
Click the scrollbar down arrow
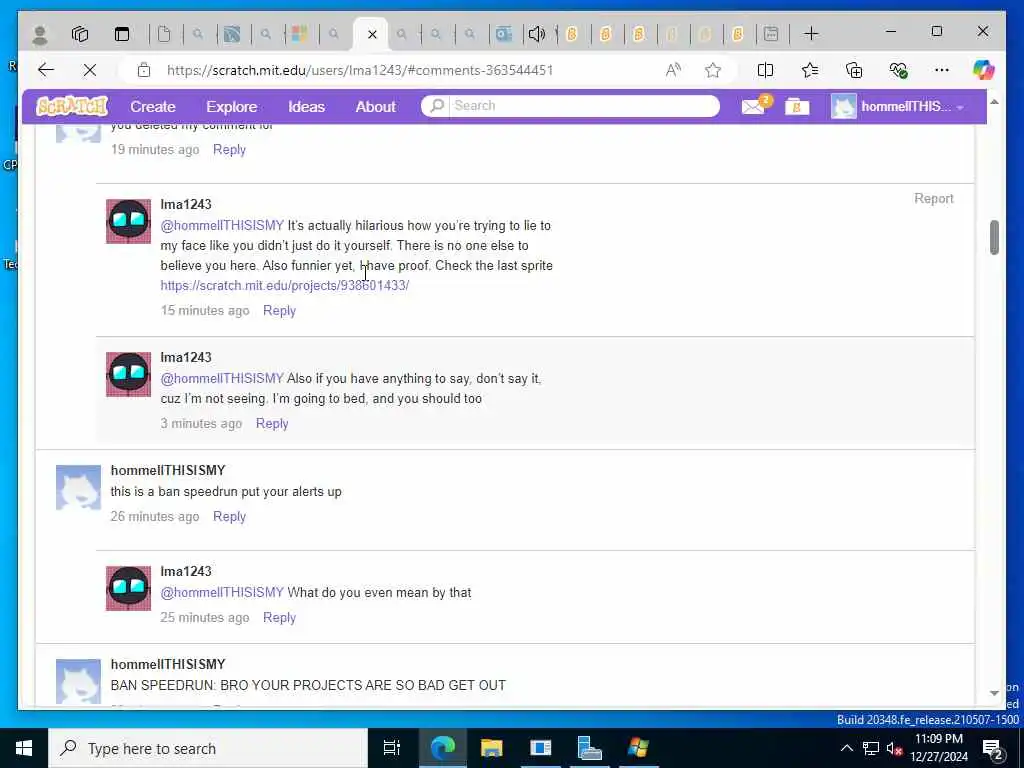coord(994,694)
